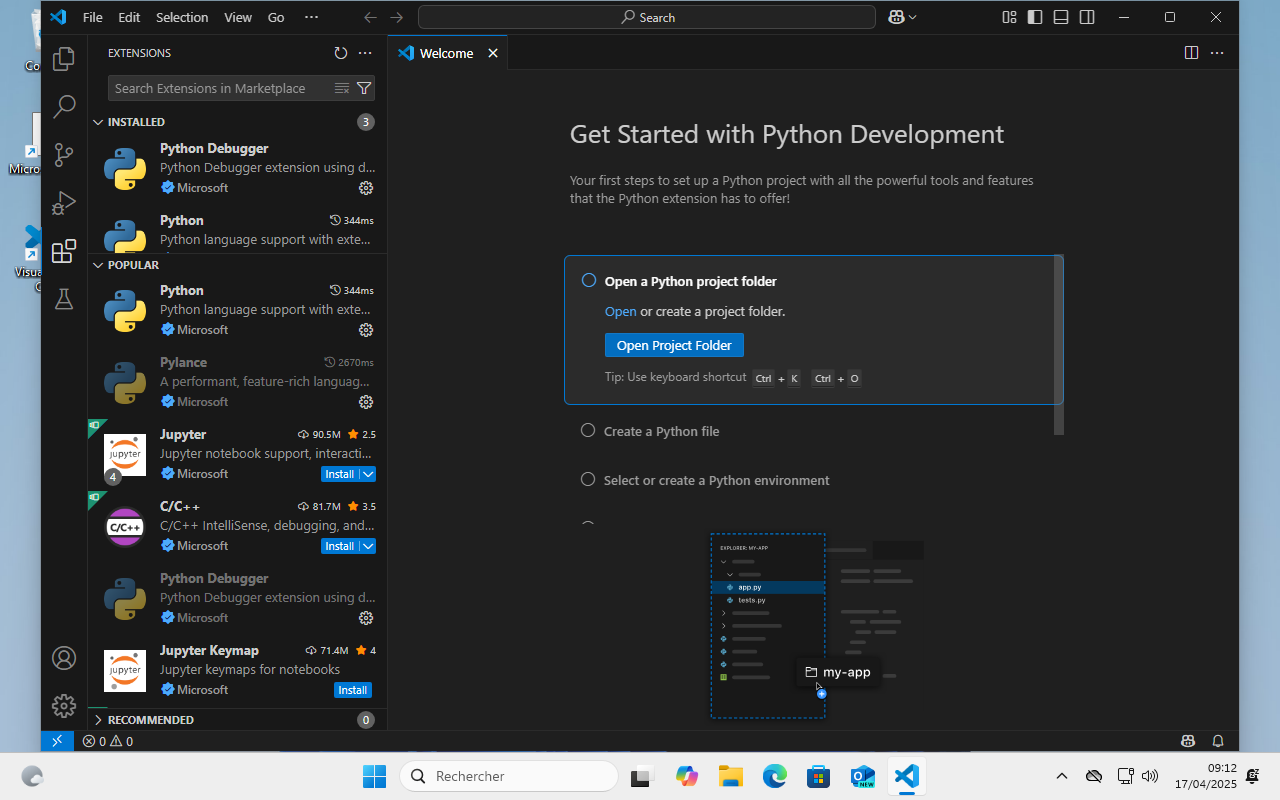Open the View menu
Image resolution: width=1280 pixels, height=800 pixels.
coord(238,17)
